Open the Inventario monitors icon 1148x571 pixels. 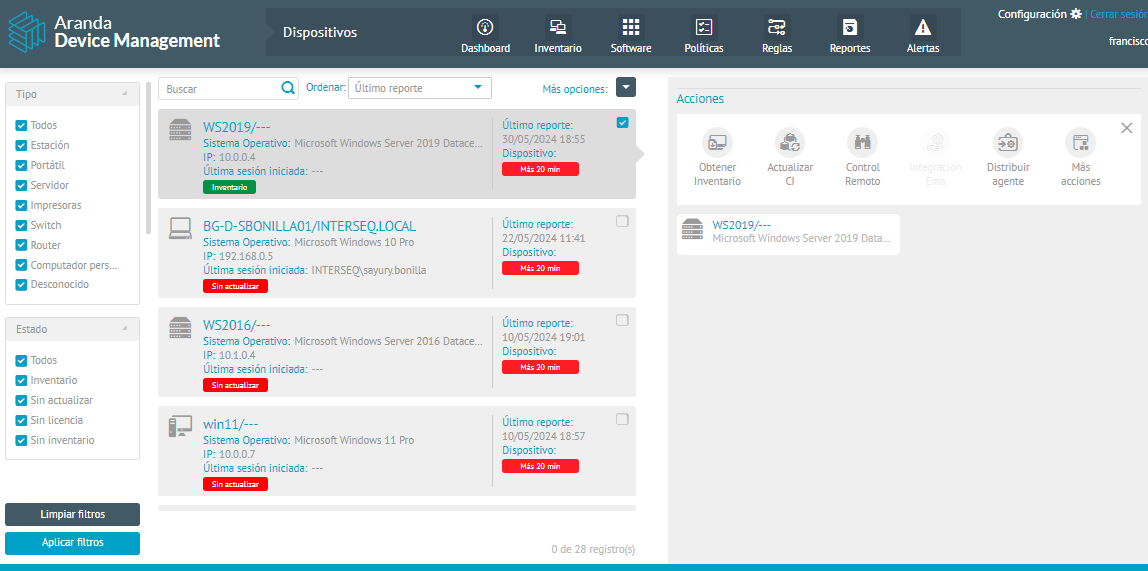pos(558,28)
